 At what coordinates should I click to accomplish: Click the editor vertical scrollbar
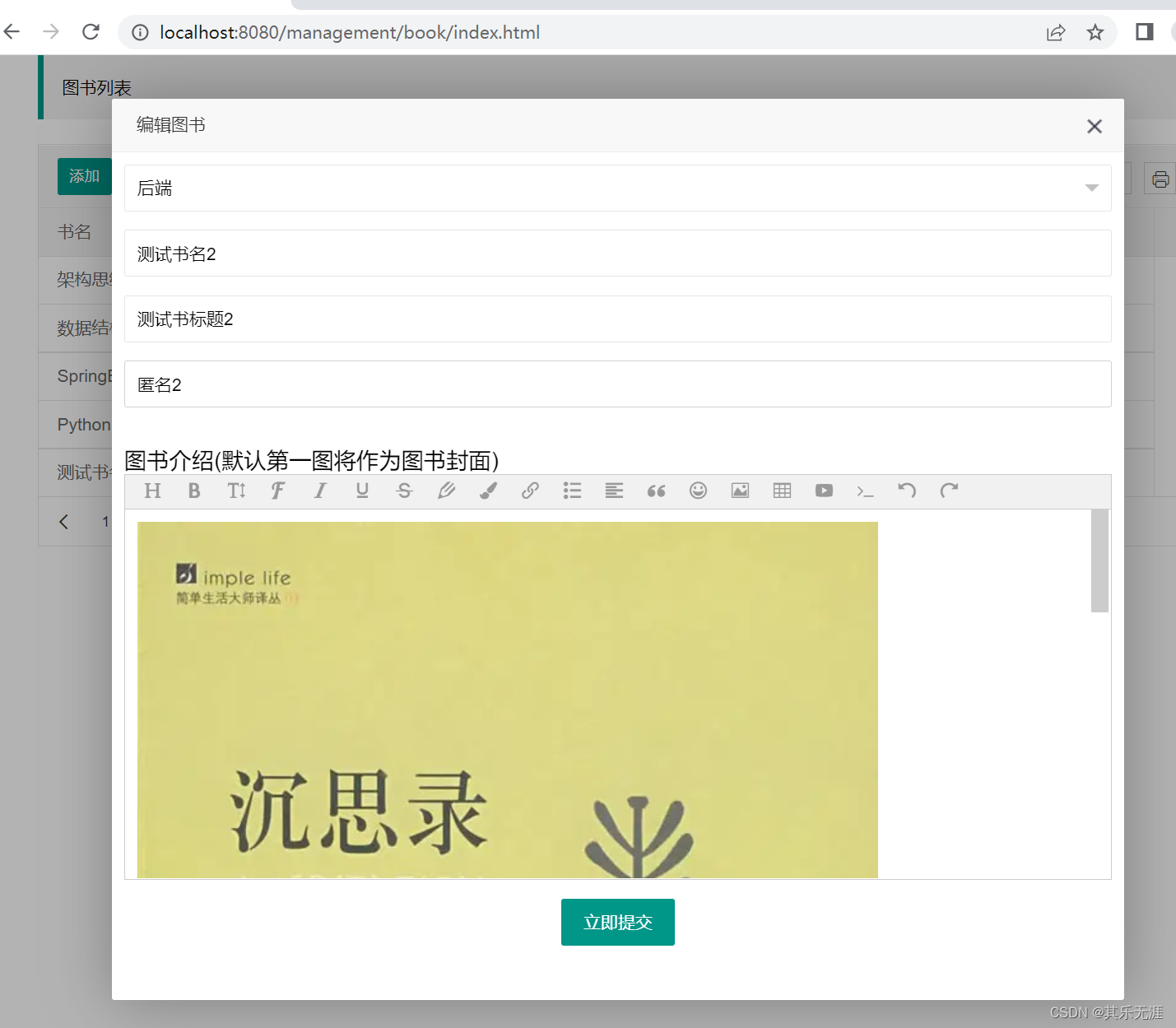[x=1099, y=561]
